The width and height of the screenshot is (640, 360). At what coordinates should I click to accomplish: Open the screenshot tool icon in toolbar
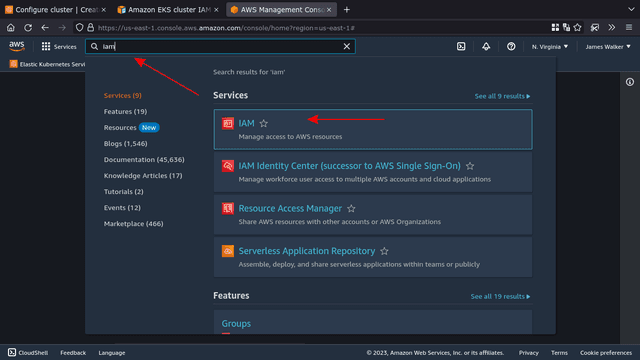pyautogui.click(x=595, y=28)
